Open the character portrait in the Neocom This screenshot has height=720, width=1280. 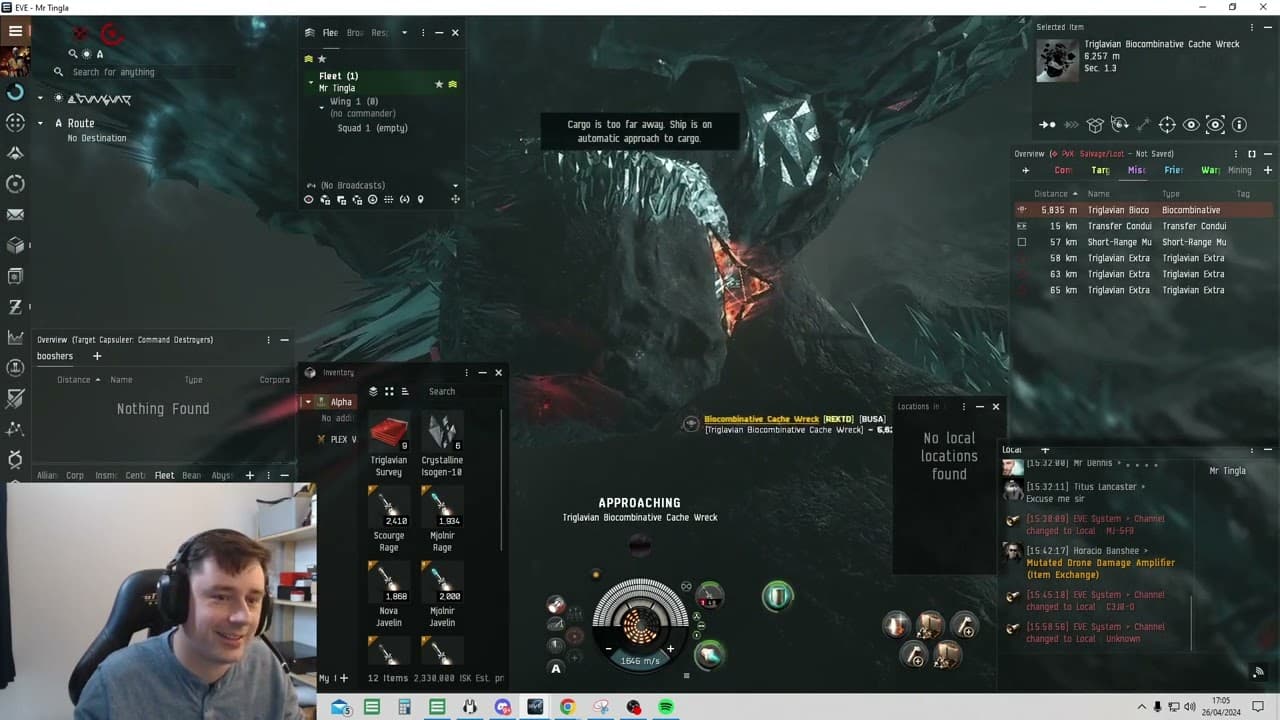pos(15,61)
